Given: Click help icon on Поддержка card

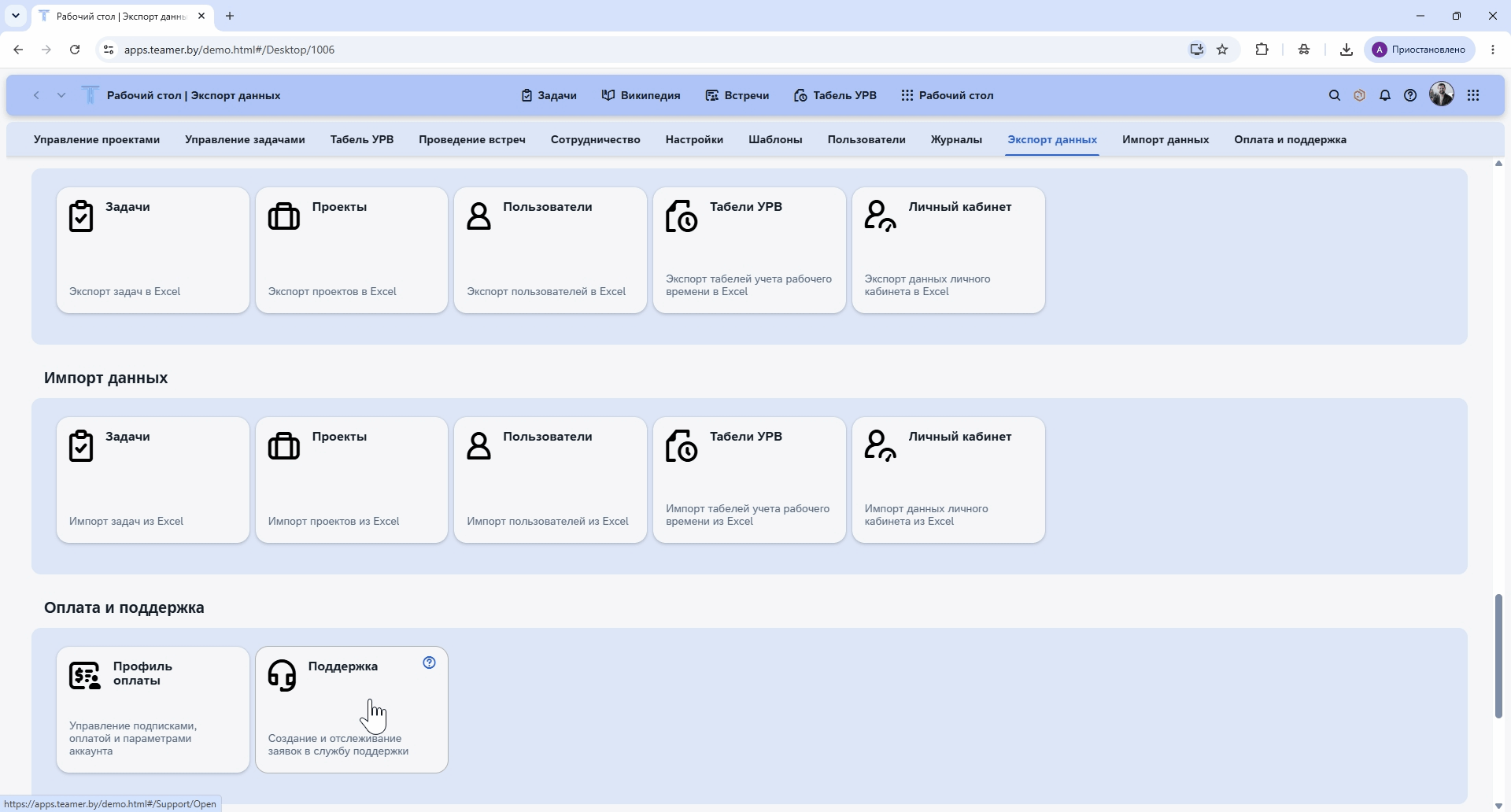Looking at the screenshot, I should (429, 663).
